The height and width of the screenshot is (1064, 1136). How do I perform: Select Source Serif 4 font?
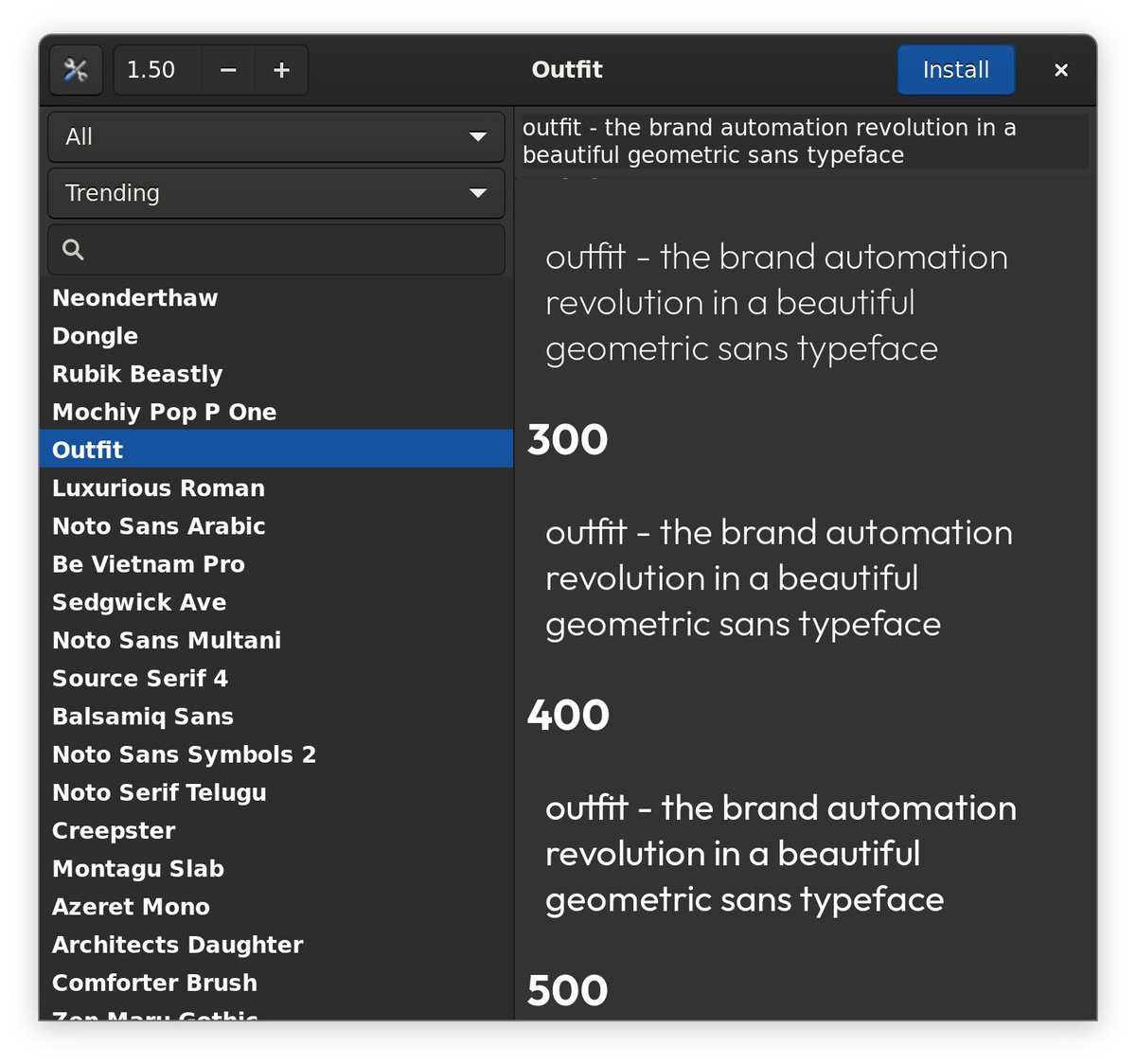pyautogui.click(x=276, y=679)
